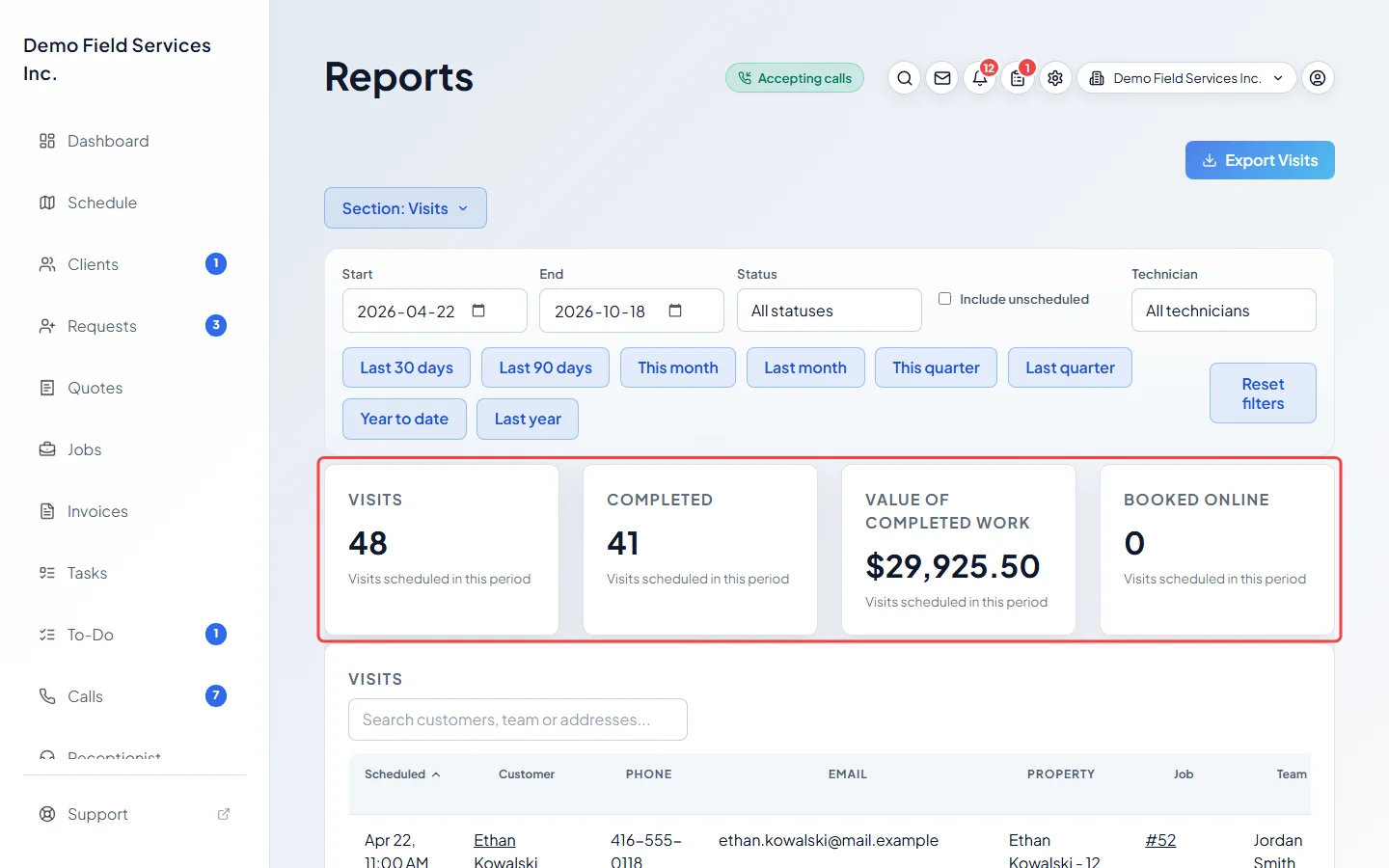Image resolution: width=1389 pixels, height=868 pixels.
Task: Enable the Include unscheduled checkbox
Action: 945,299
